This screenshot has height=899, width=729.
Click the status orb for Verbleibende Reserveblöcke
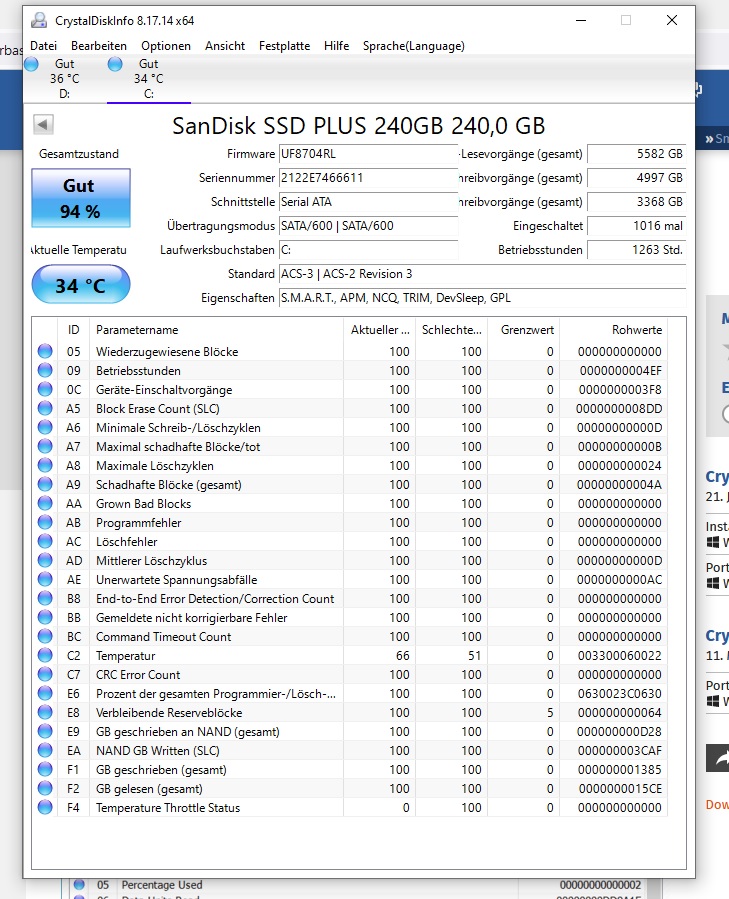tap(45, 713)
